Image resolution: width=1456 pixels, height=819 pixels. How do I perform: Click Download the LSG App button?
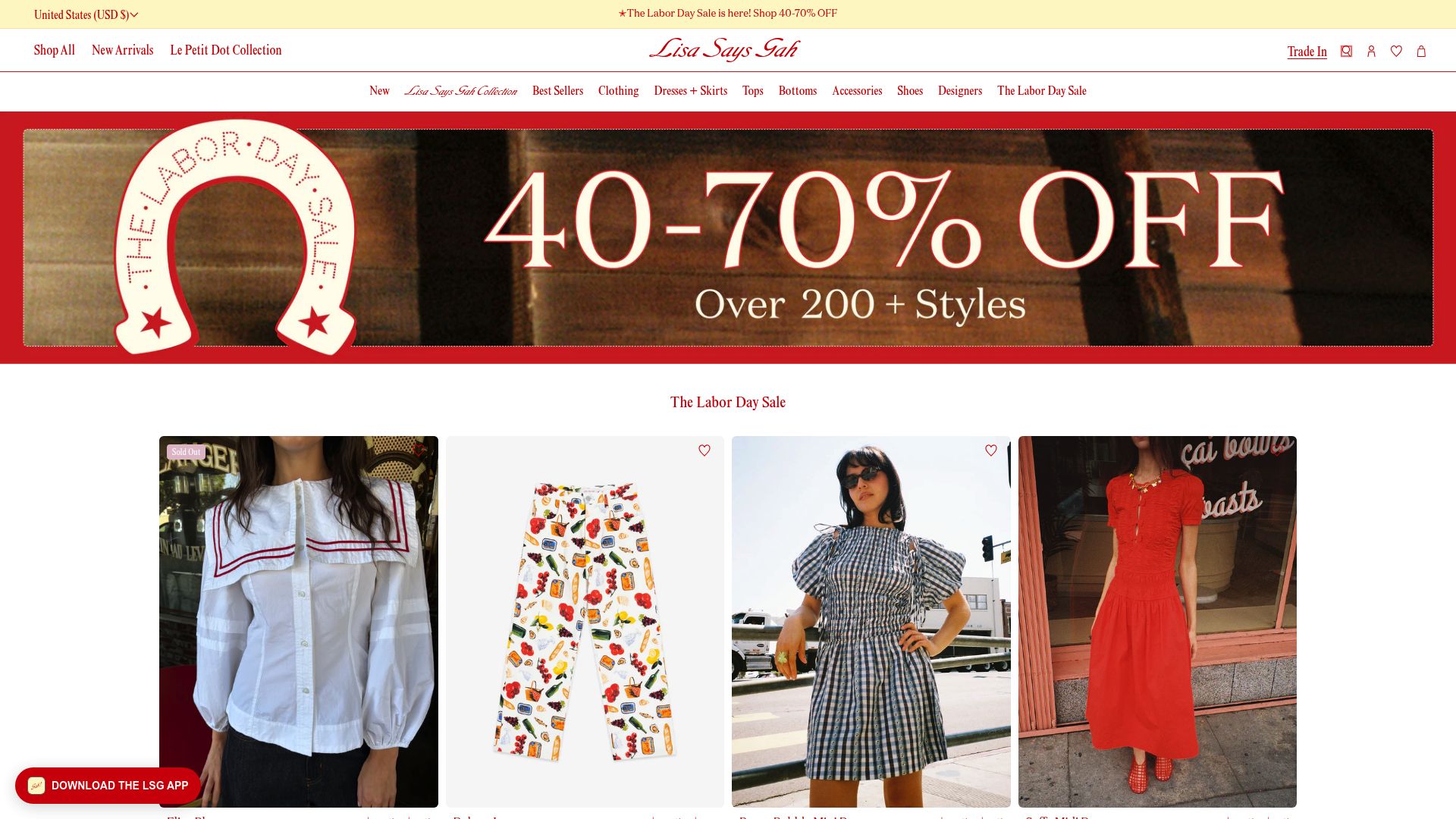108,786
